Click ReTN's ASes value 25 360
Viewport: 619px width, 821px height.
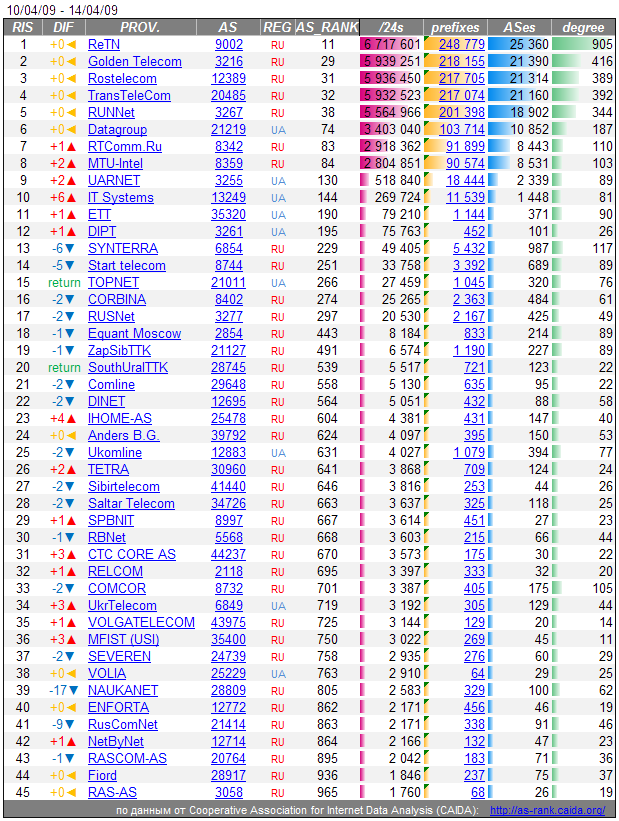point(529,45)
